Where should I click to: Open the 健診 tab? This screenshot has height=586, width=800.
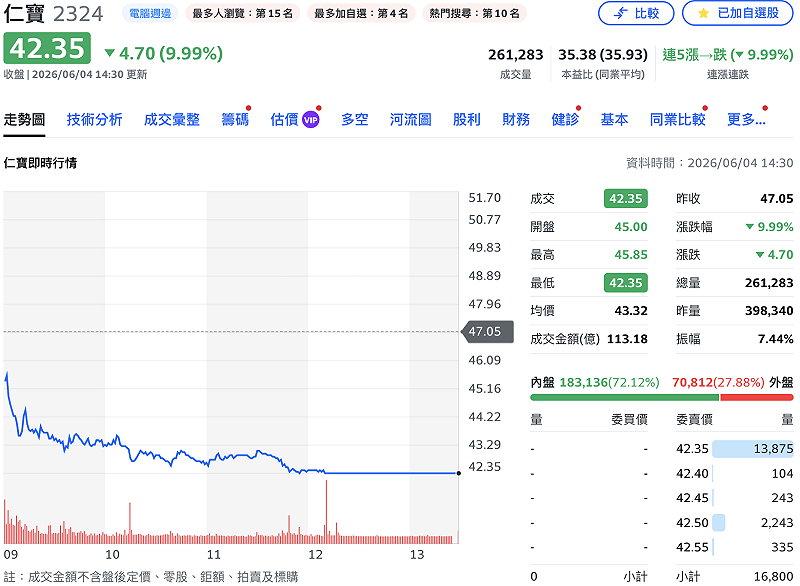click(565, 120)
